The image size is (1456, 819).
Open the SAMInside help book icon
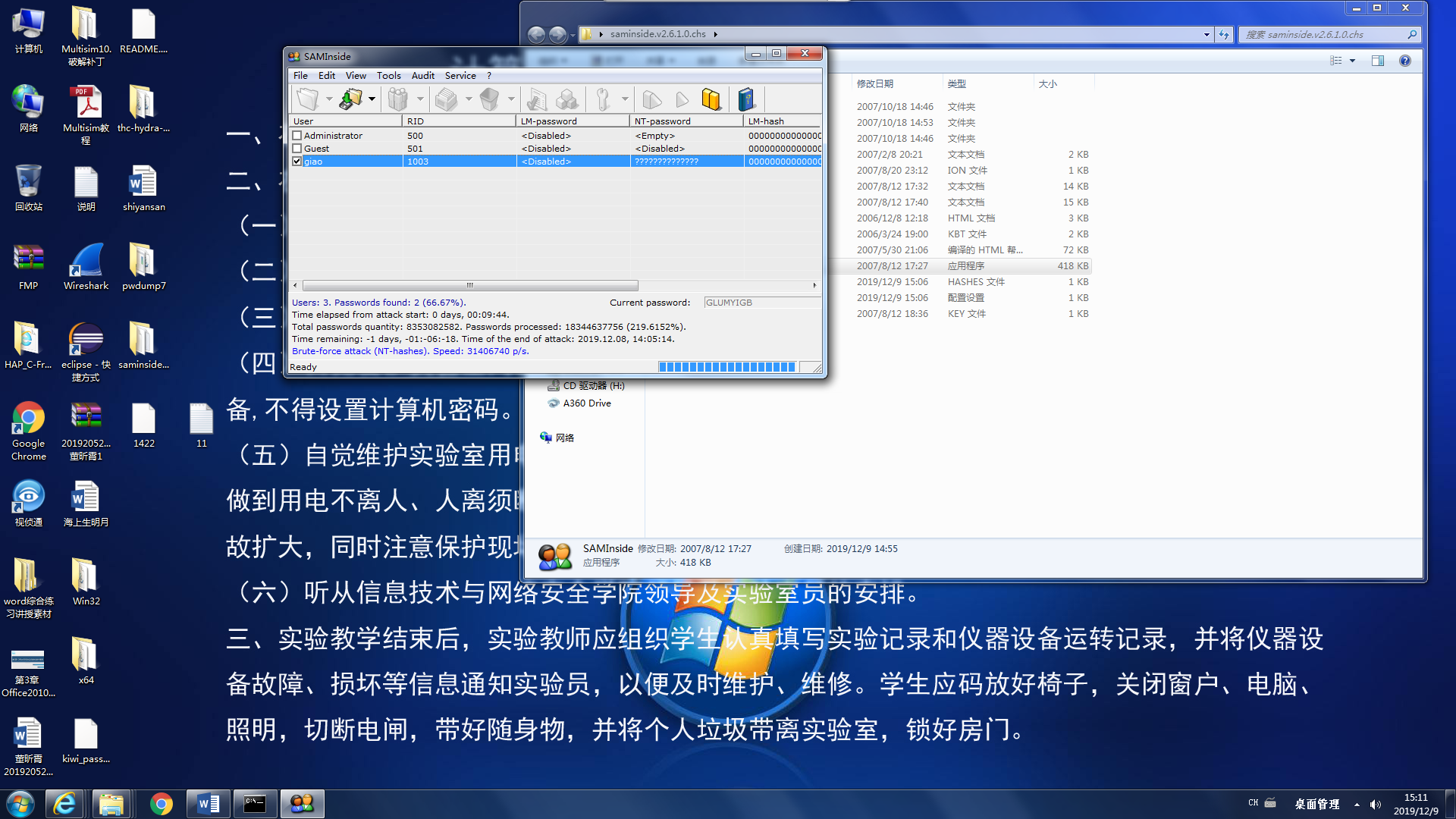[x=746, y=99]
